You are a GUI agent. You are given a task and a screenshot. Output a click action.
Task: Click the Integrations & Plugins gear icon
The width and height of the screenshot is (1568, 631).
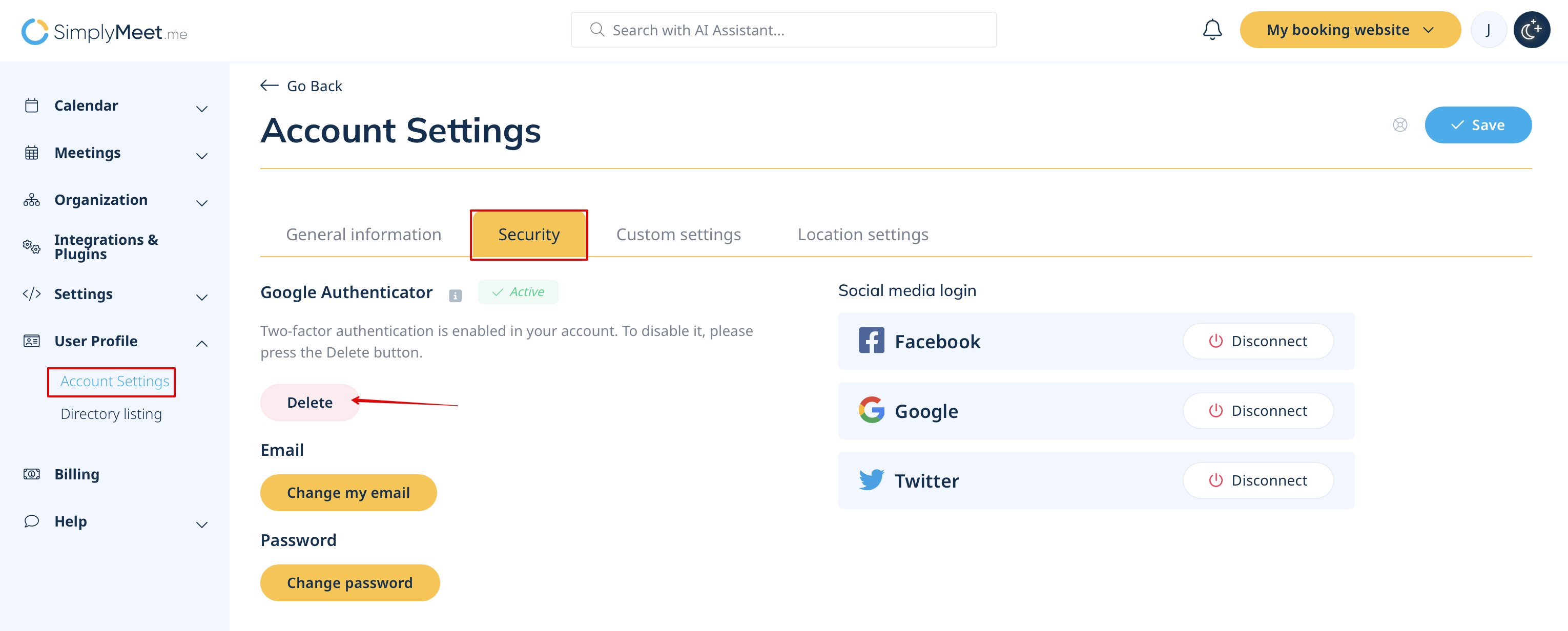click(x=32, y=246)
